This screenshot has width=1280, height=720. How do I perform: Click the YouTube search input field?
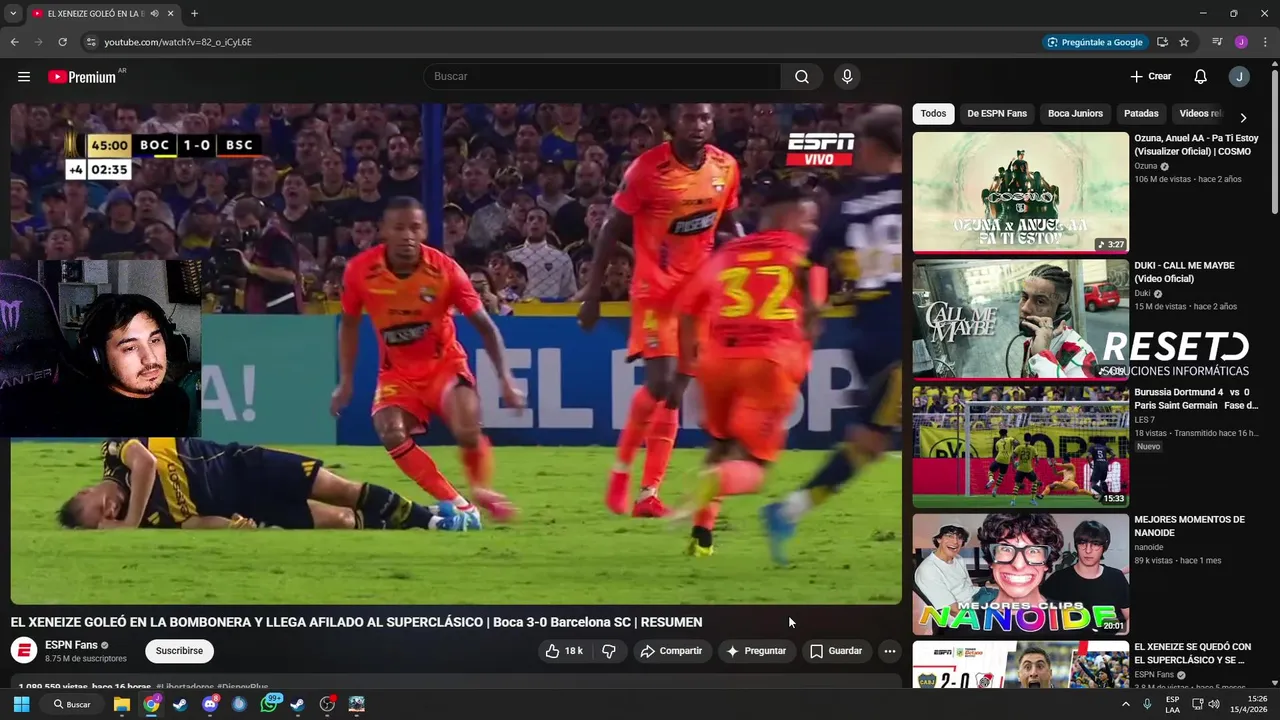coord(602,77)
